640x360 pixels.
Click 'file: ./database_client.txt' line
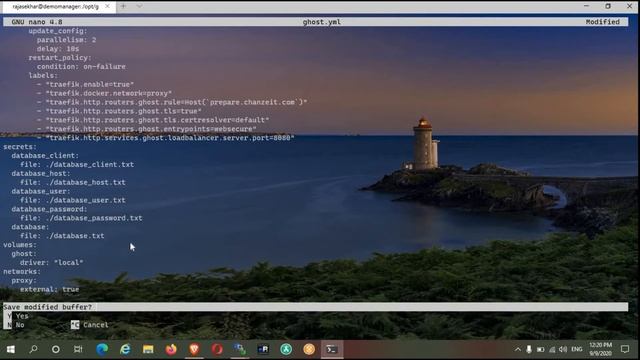(x=77, y=165)
